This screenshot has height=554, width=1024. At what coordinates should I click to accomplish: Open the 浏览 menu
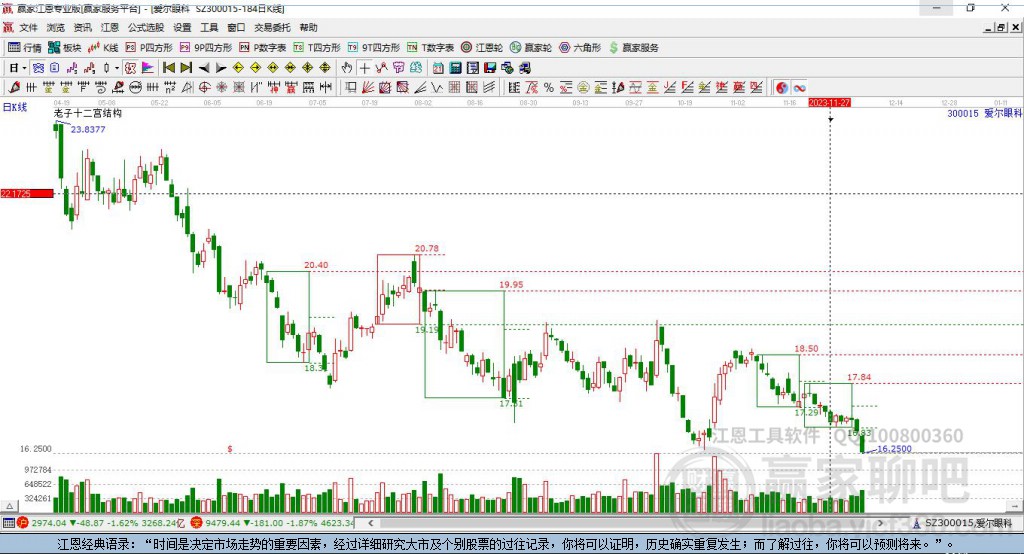click(56, 27)
